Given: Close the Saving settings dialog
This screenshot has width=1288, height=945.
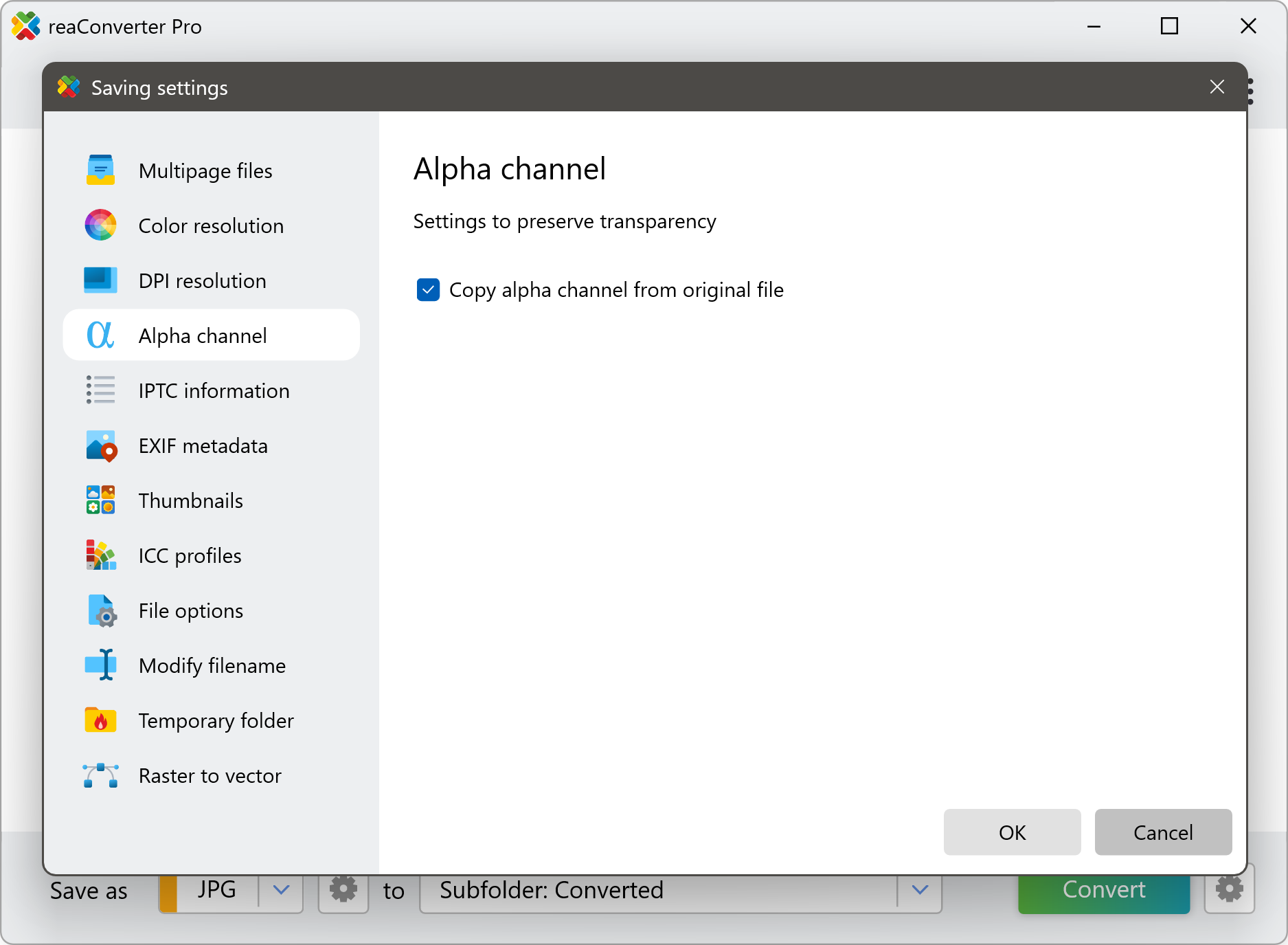Looking at the screenshot, I should (1217, 87).
